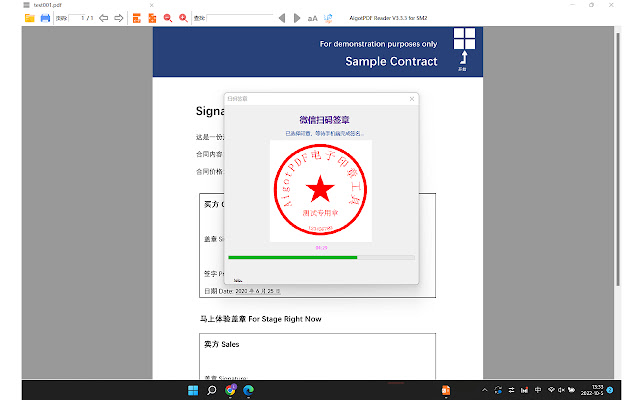
Task: Focus the search text field in toolbar
Action: (x=240, y=18)
